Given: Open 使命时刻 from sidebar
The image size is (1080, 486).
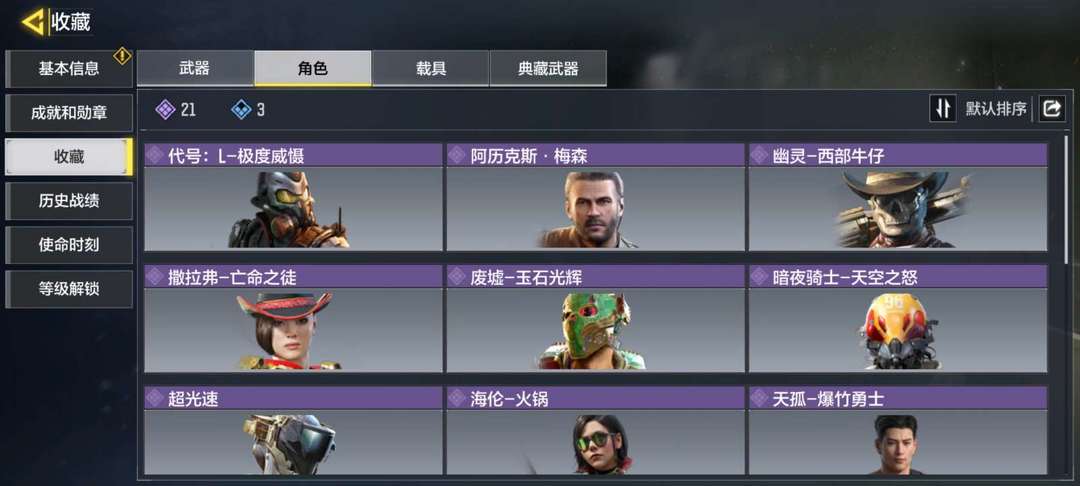Looking at the screenshot, I should (x=69, y=245).
